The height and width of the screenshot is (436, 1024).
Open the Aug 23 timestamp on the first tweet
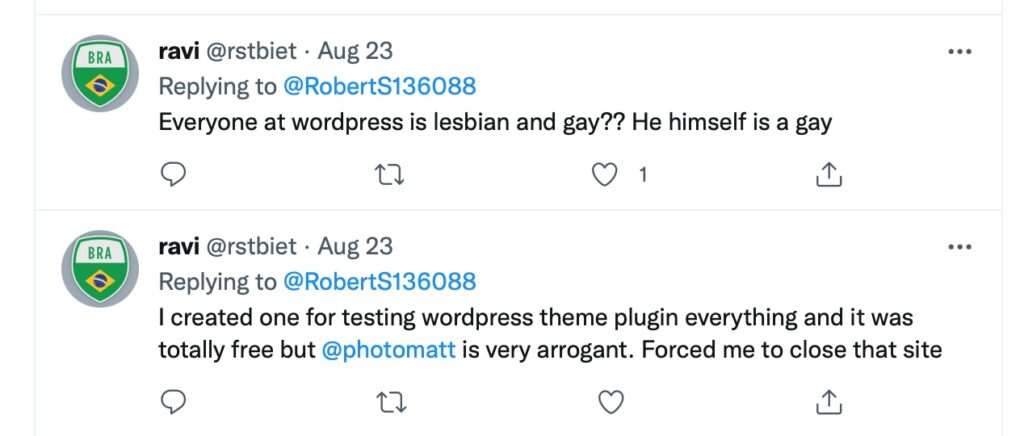point(355,50)
